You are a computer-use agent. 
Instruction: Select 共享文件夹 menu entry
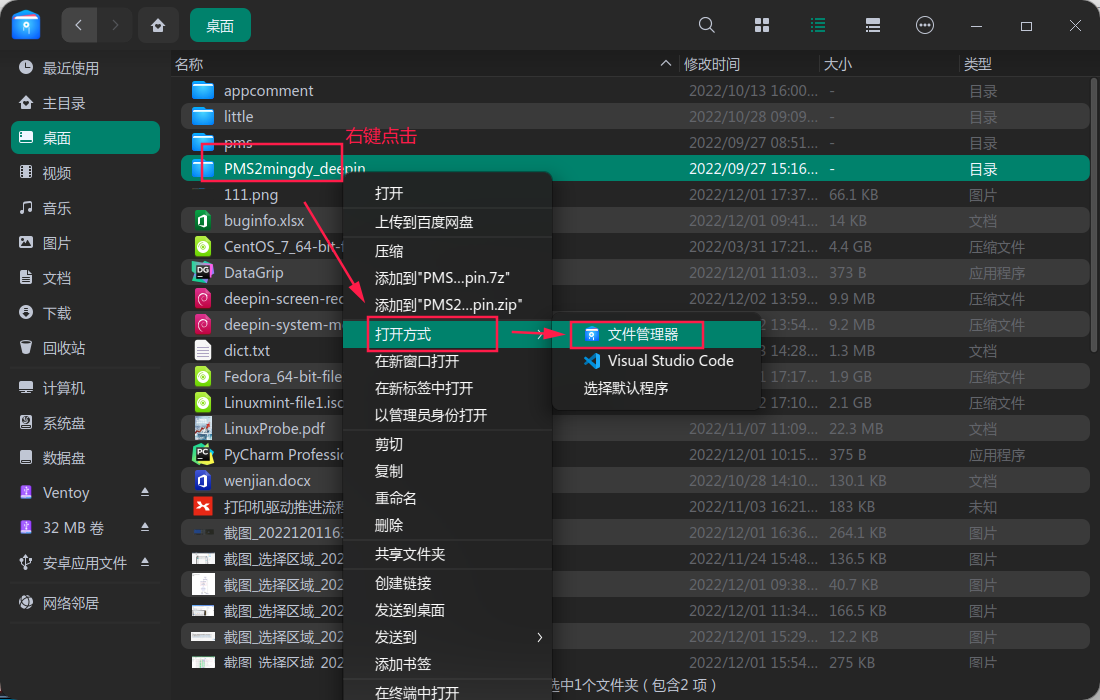(x=447, y=554)
